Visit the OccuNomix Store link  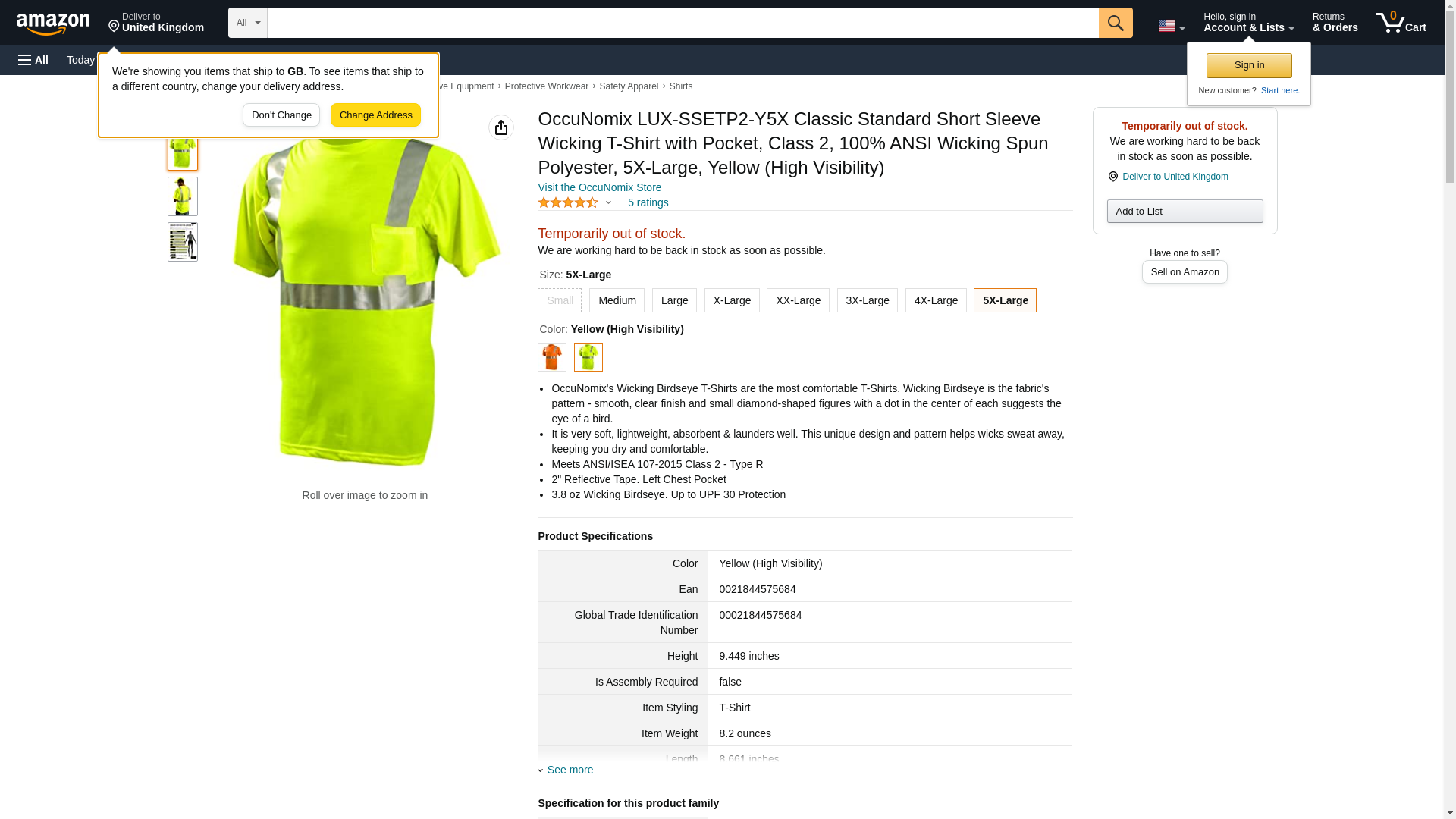599,187
